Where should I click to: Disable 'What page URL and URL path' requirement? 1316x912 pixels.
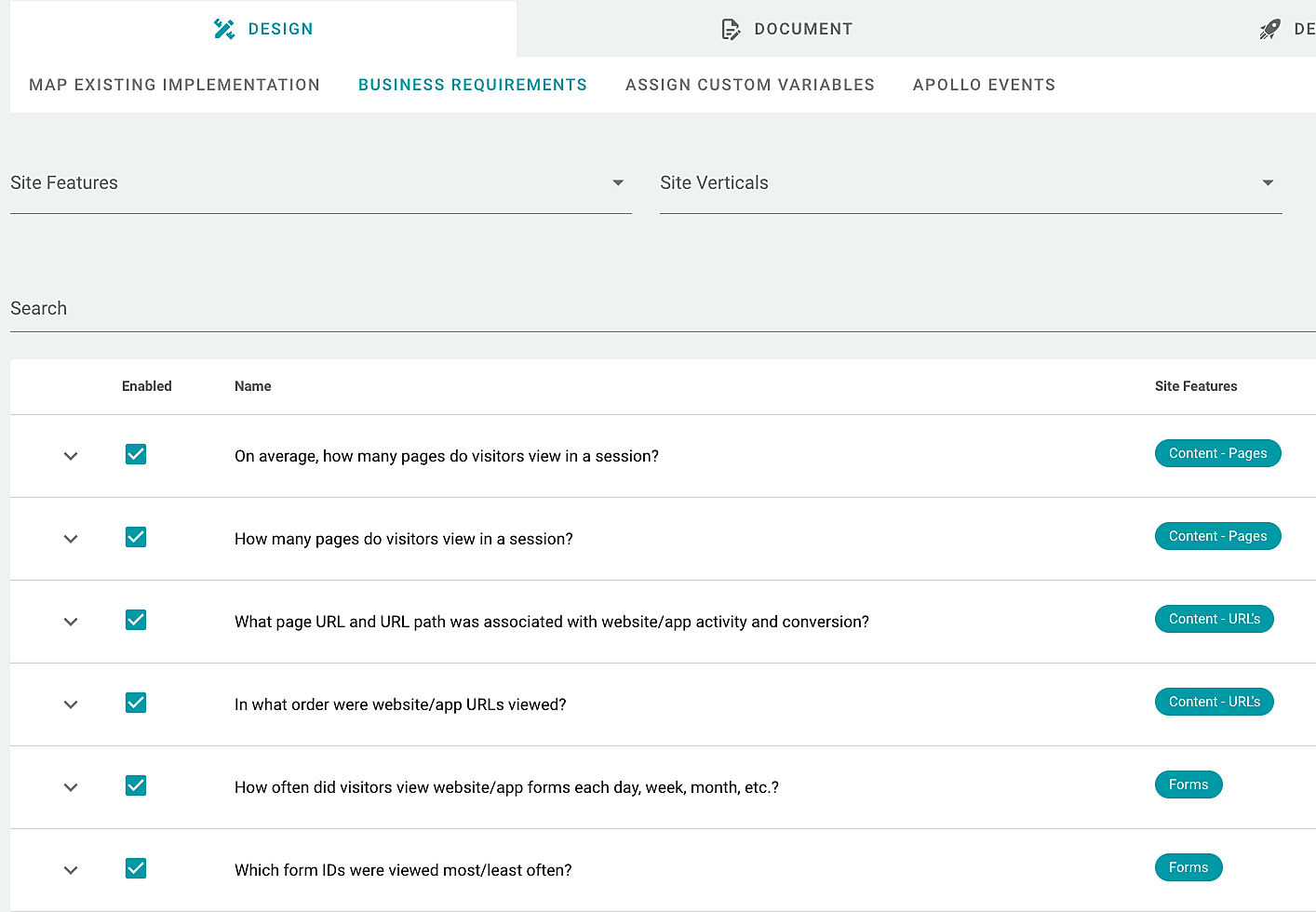136,620
